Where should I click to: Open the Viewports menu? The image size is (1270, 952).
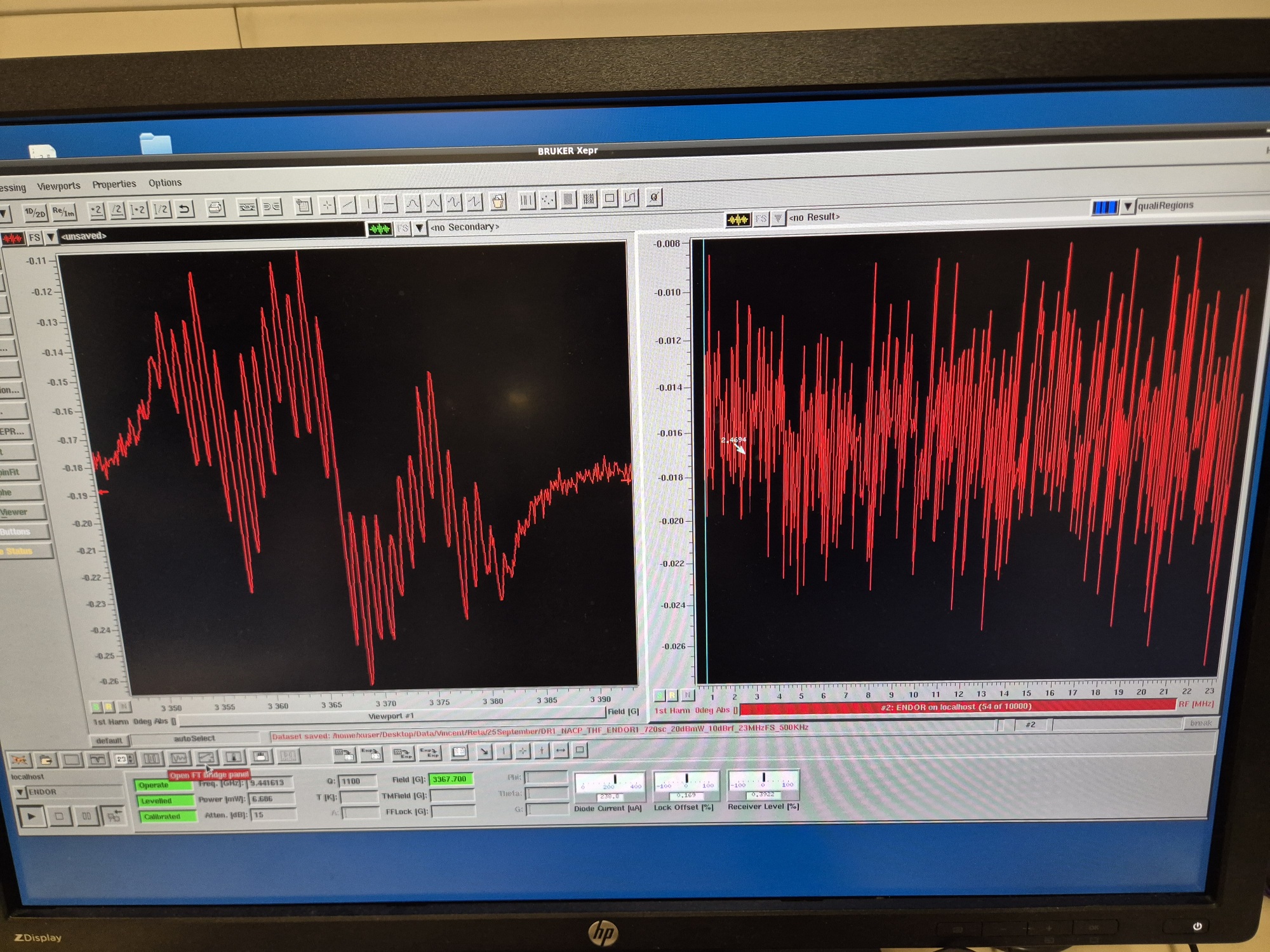pos(58,186)
